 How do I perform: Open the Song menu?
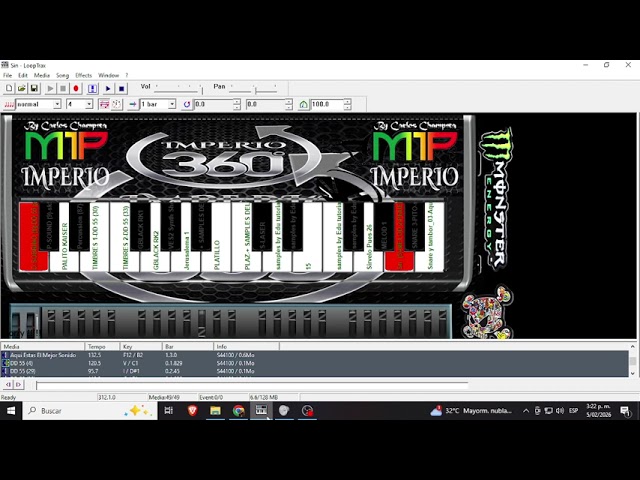pyautogui.click(x=62, y=76)
